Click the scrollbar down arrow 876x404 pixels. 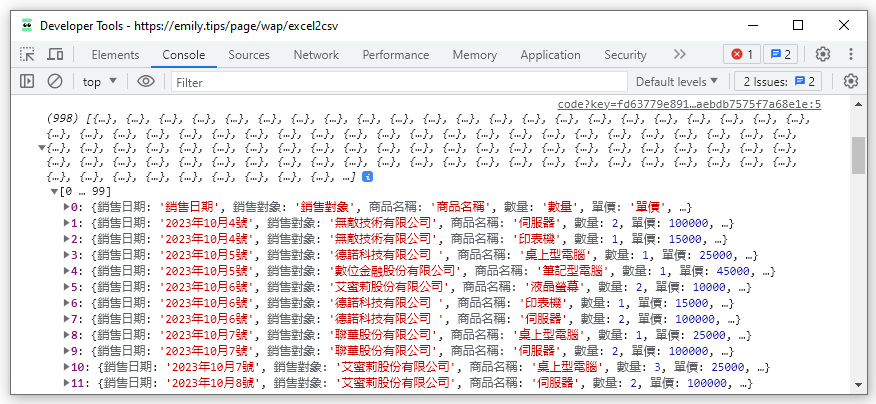click(x=858, y=384)
